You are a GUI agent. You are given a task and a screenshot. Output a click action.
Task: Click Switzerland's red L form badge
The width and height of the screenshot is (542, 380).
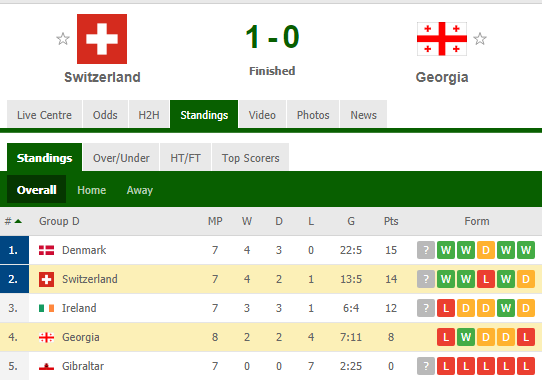click(486, 279)
